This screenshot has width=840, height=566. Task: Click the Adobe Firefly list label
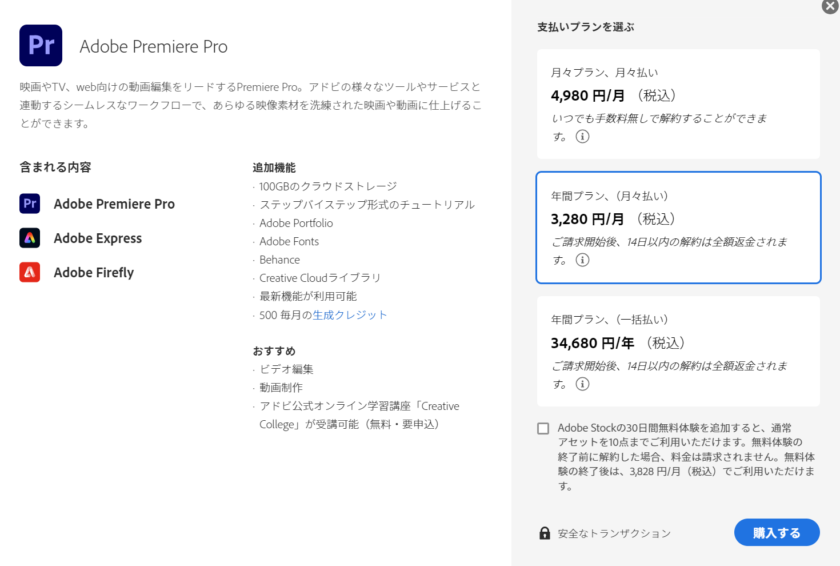tap(94, 272)
